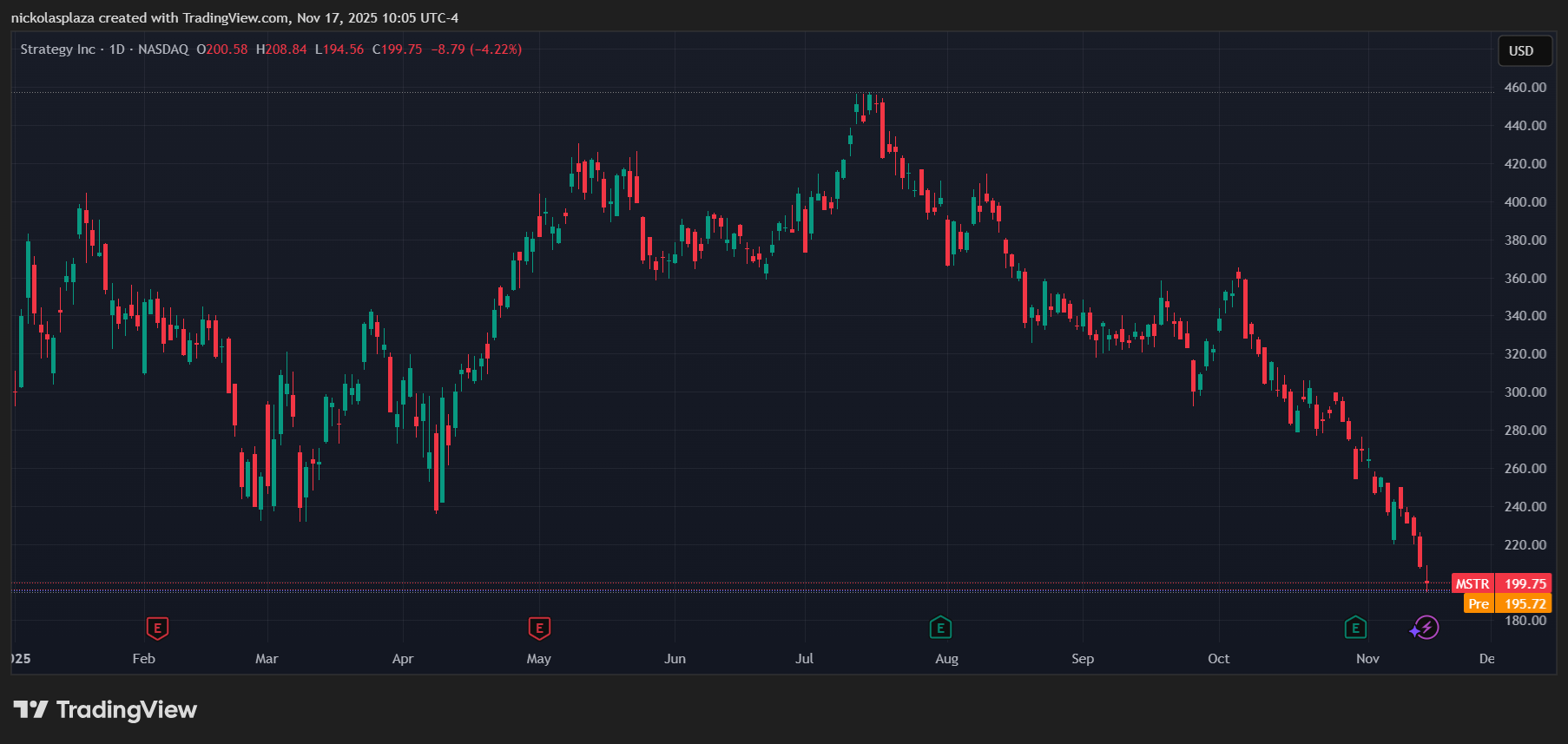
Task: Click the red earnings marker near Feb
Action: click(x=157, y=628)
